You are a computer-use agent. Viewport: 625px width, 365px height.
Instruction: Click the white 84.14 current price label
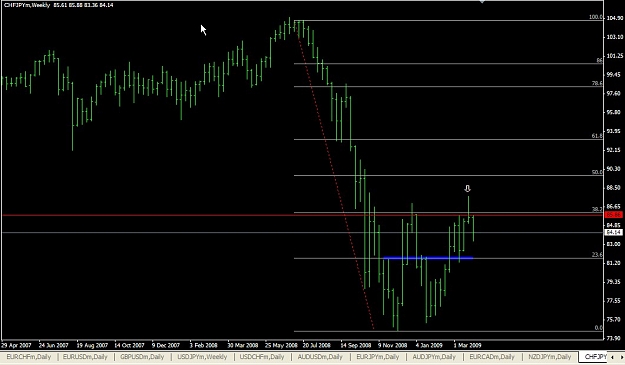coord(614,232)
